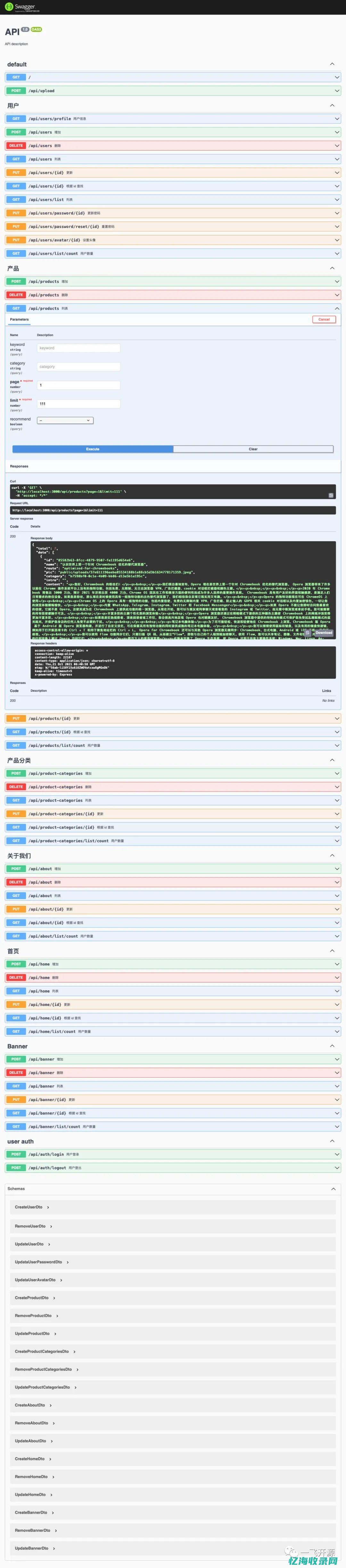Copy the curl command via copy icon
This screenshot has height=1568, width=346.
point(331,495)
